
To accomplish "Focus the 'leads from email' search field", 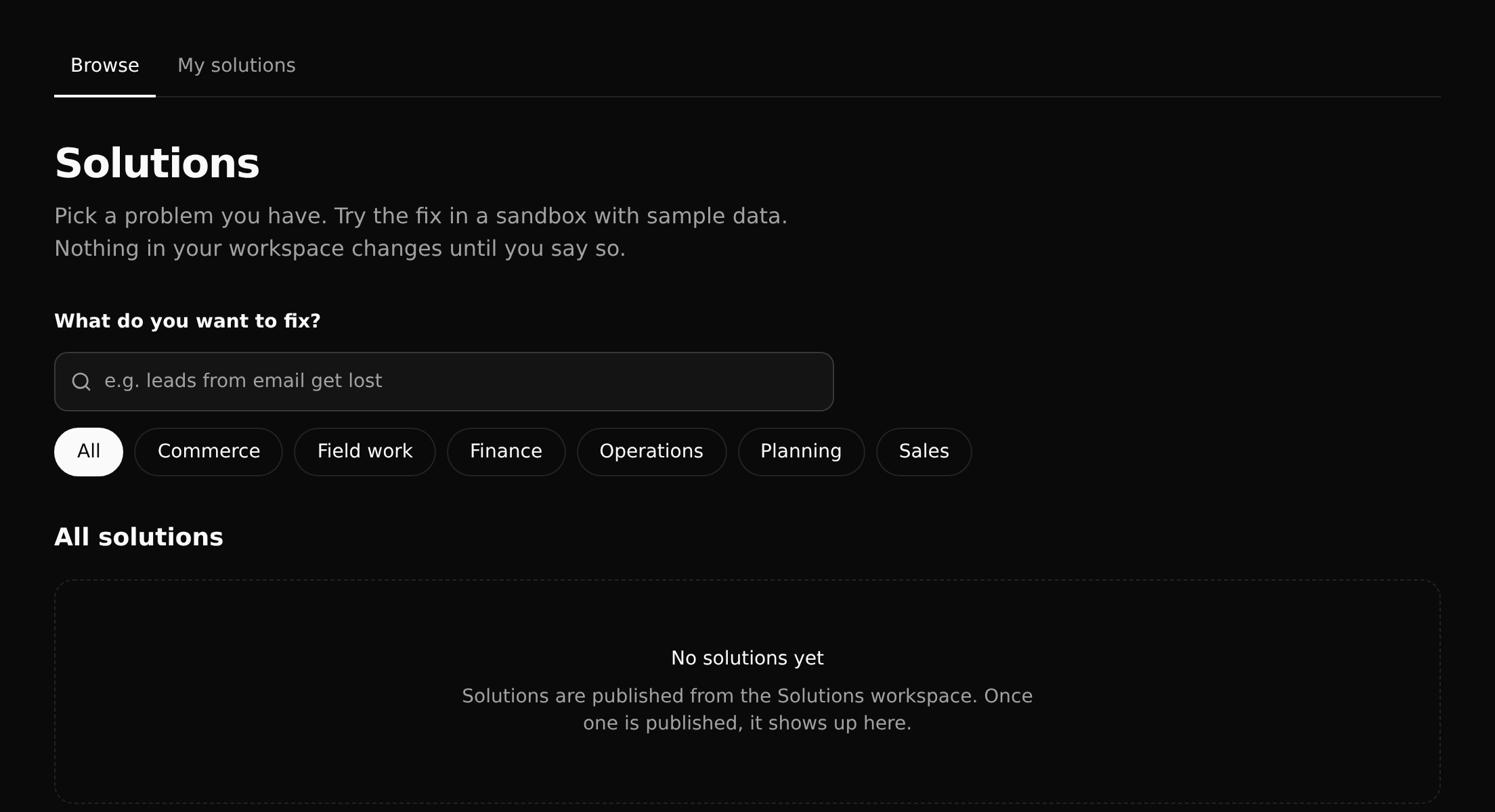I will [x=443, y=382].
